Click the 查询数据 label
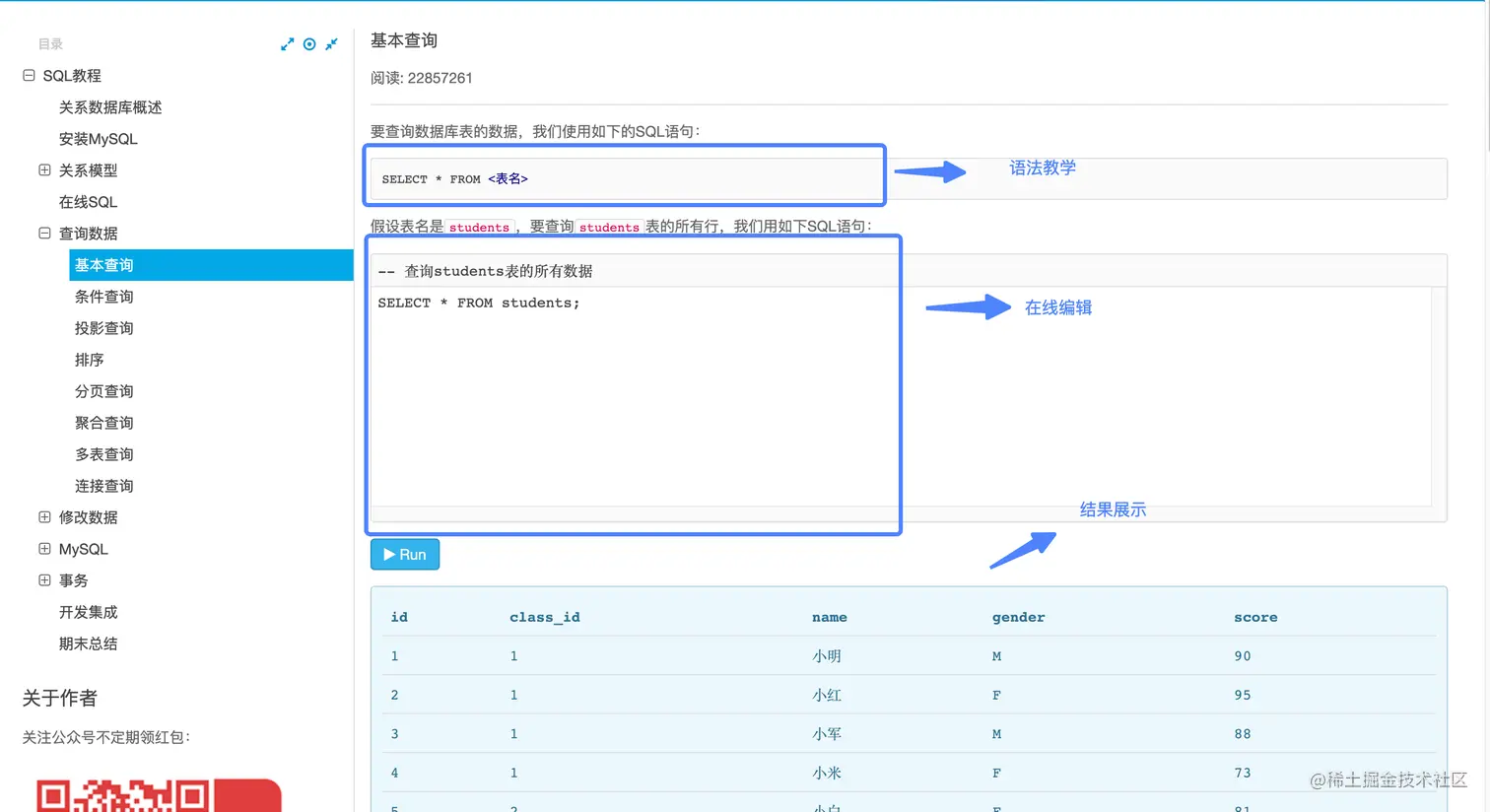The image size is (1490, 812). click(x=88, y=234)
